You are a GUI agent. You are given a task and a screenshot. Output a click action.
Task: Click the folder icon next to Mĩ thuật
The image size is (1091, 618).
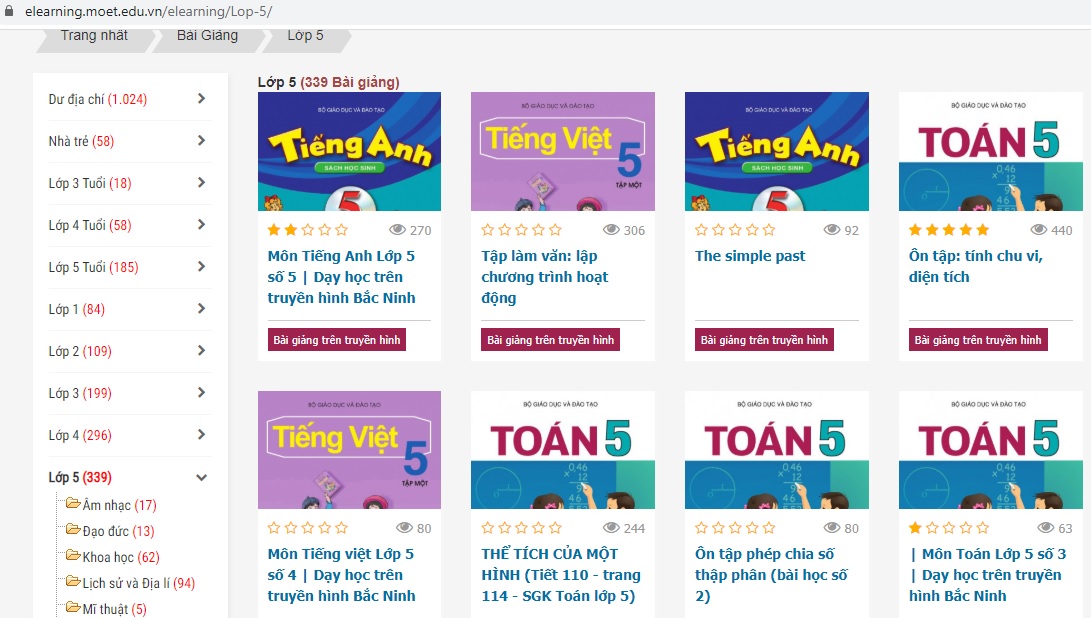(73, 607)
